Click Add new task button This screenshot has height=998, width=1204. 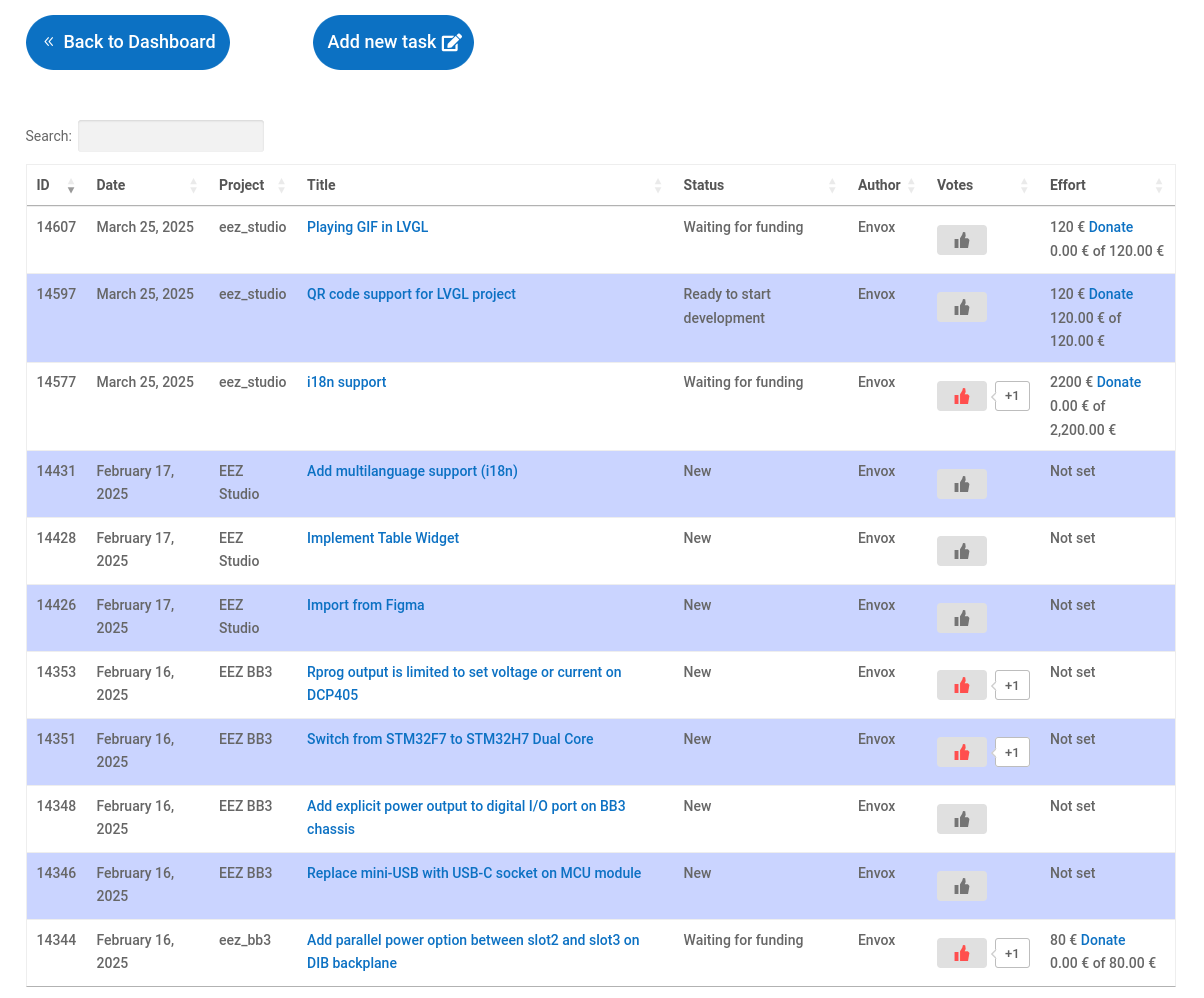coord(393,42)
